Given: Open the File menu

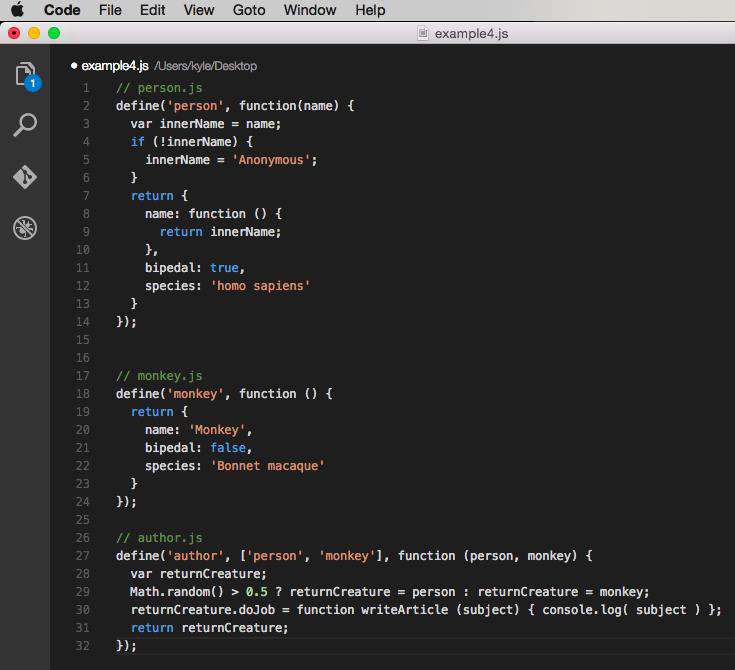Looking at the screenshot, I should tap(110, 10).
